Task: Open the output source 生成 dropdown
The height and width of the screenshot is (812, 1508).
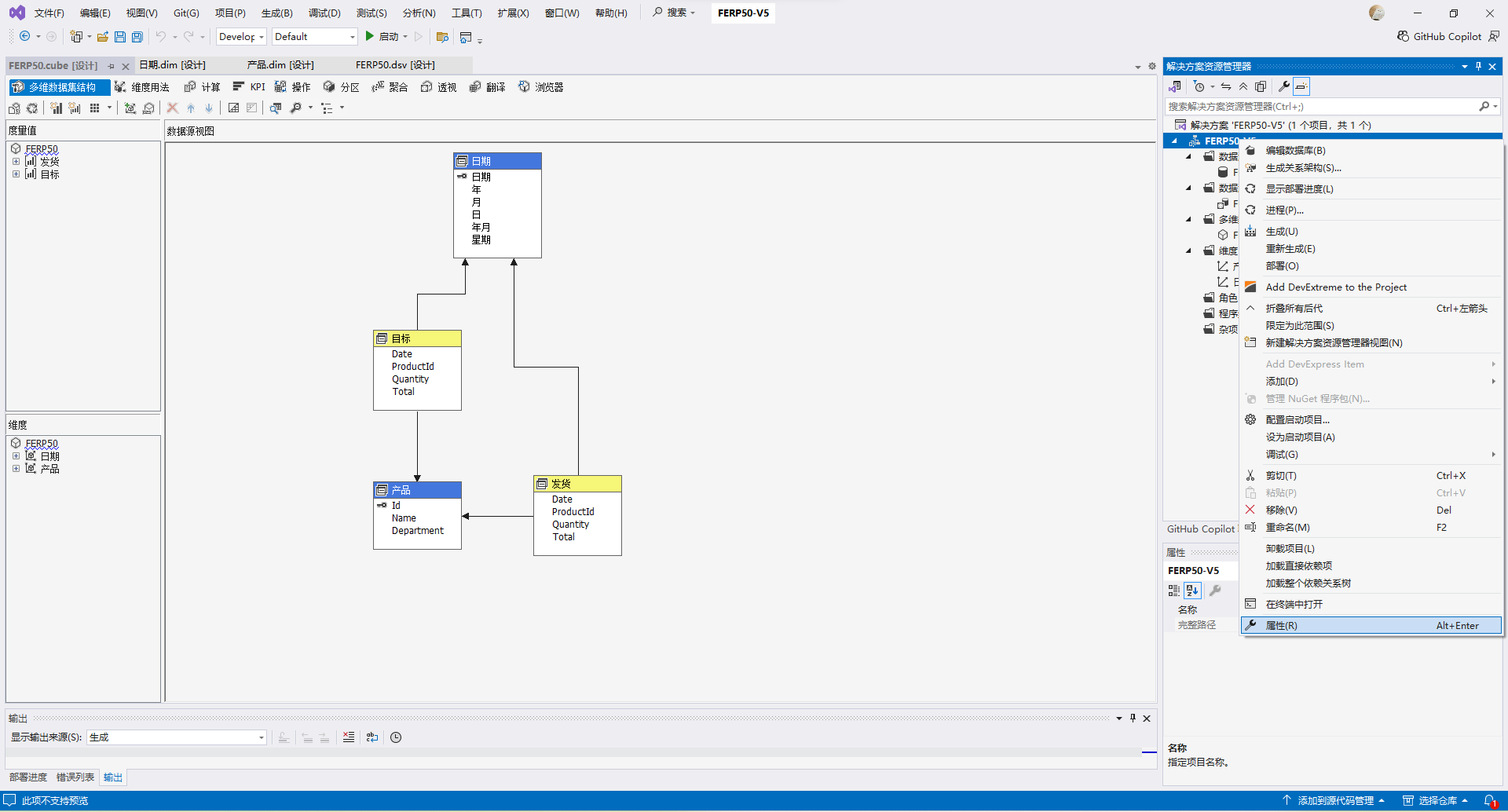Action: point(177,737)
